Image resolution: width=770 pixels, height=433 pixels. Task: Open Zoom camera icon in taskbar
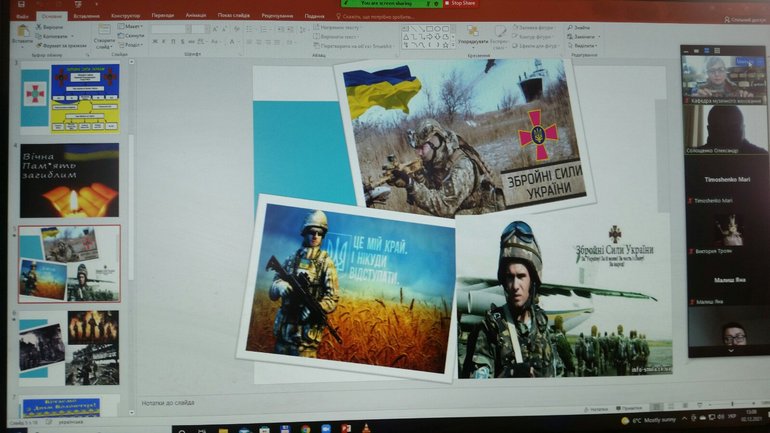(326, 429)
